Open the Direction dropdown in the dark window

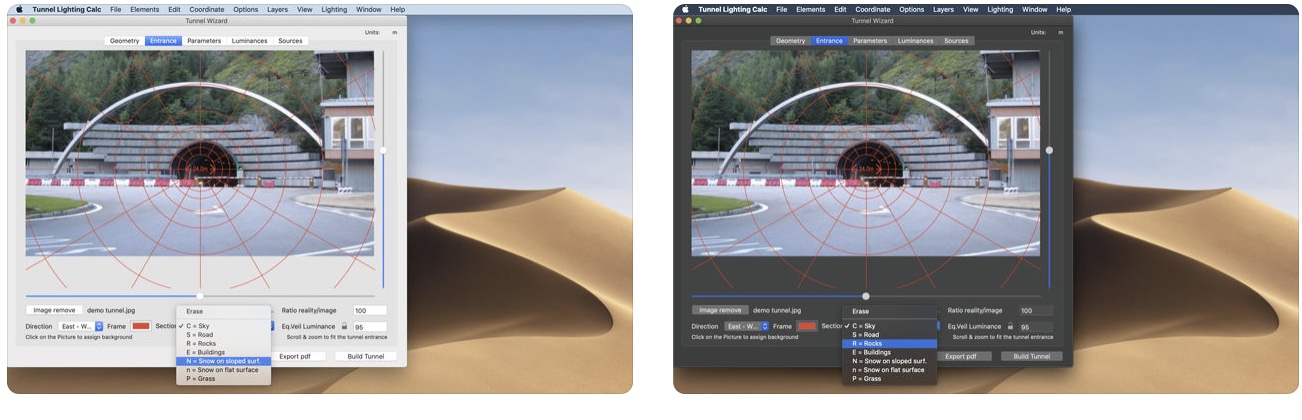[x=747, y=326]
